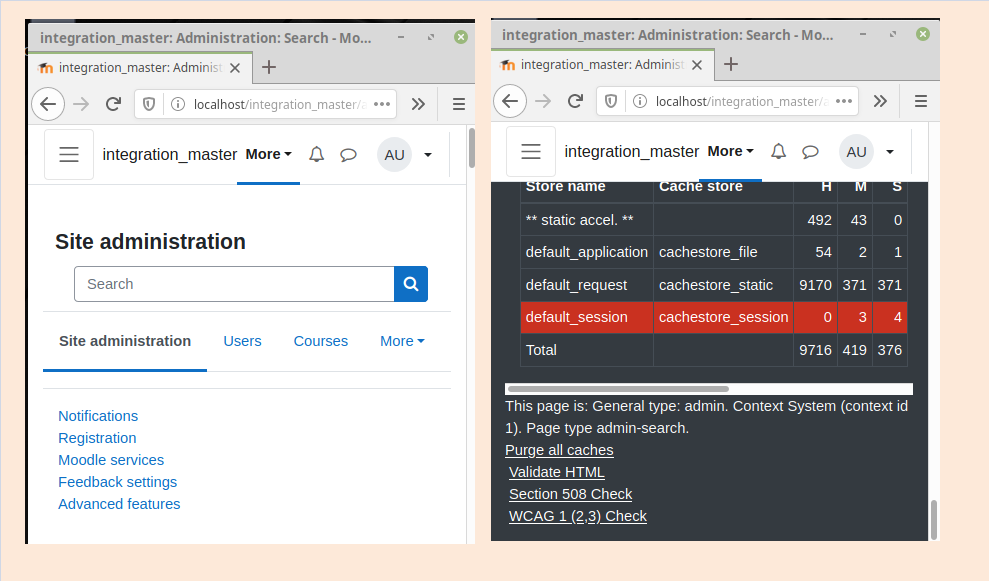Viewport: 989px width, 581px height.
Task: Show site information icon in left window
Action: pyautogui.click(x=178, y=104)
